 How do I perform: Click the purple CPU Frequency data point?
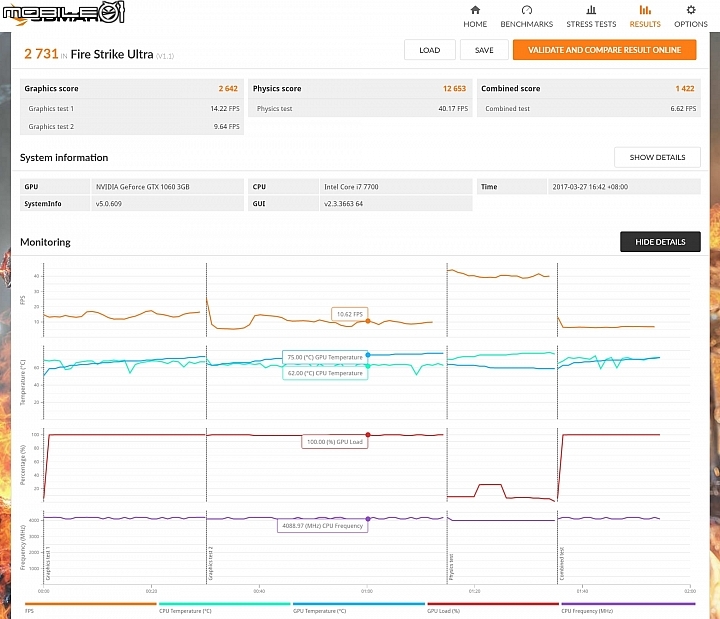click(x=368, y=519)
